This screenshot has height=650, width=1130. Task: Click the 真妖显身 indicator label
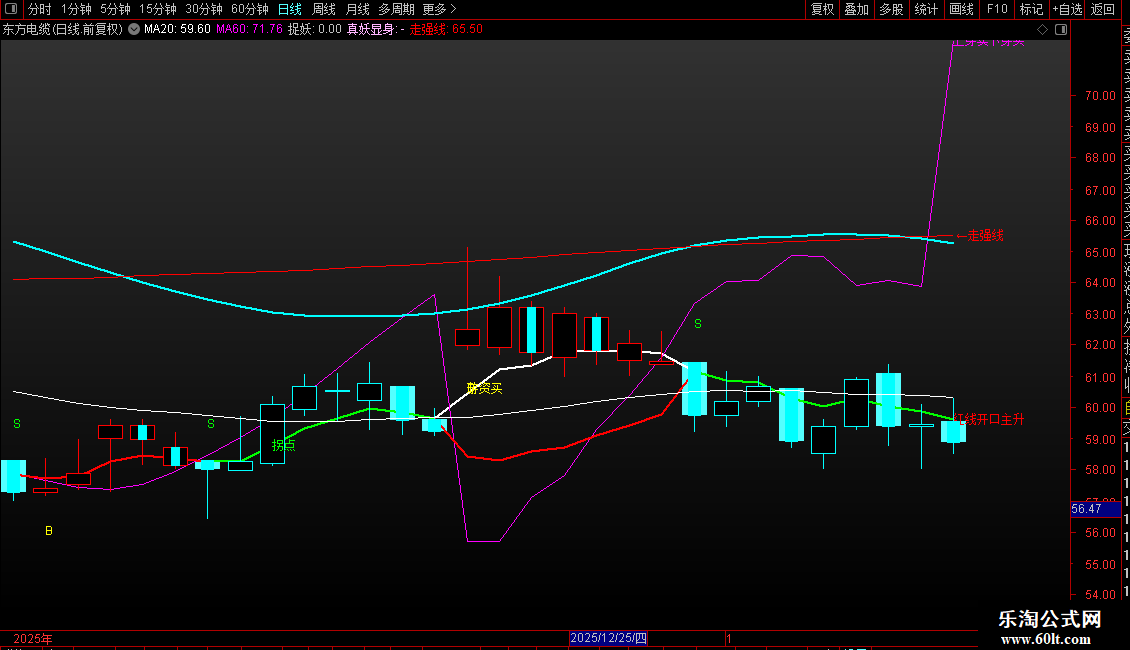coord(370,30)
